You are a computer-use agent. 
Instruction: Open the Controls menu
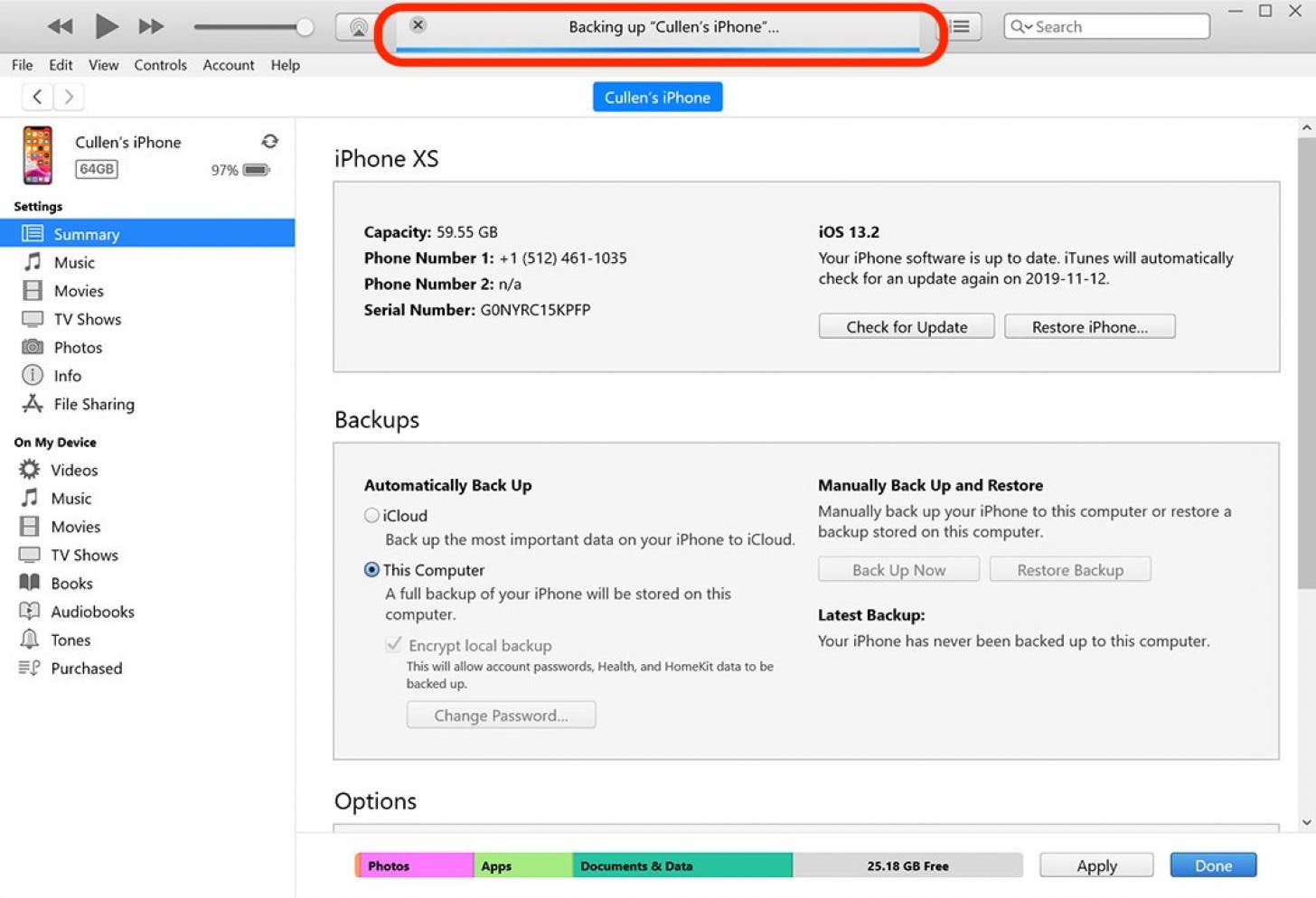click(160, 65)
